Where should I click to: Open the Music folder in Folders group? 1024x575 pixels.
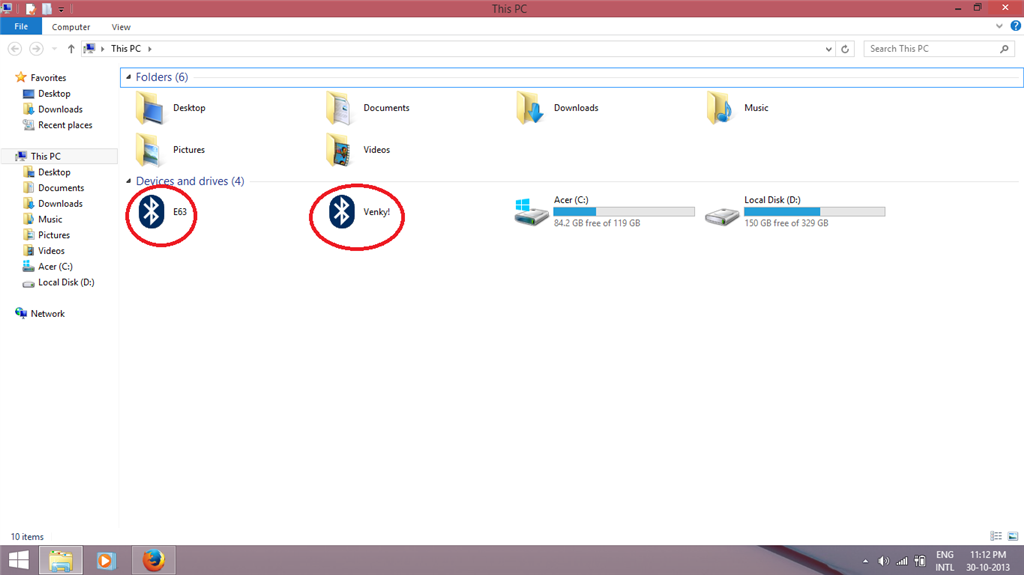coord(737,108)
